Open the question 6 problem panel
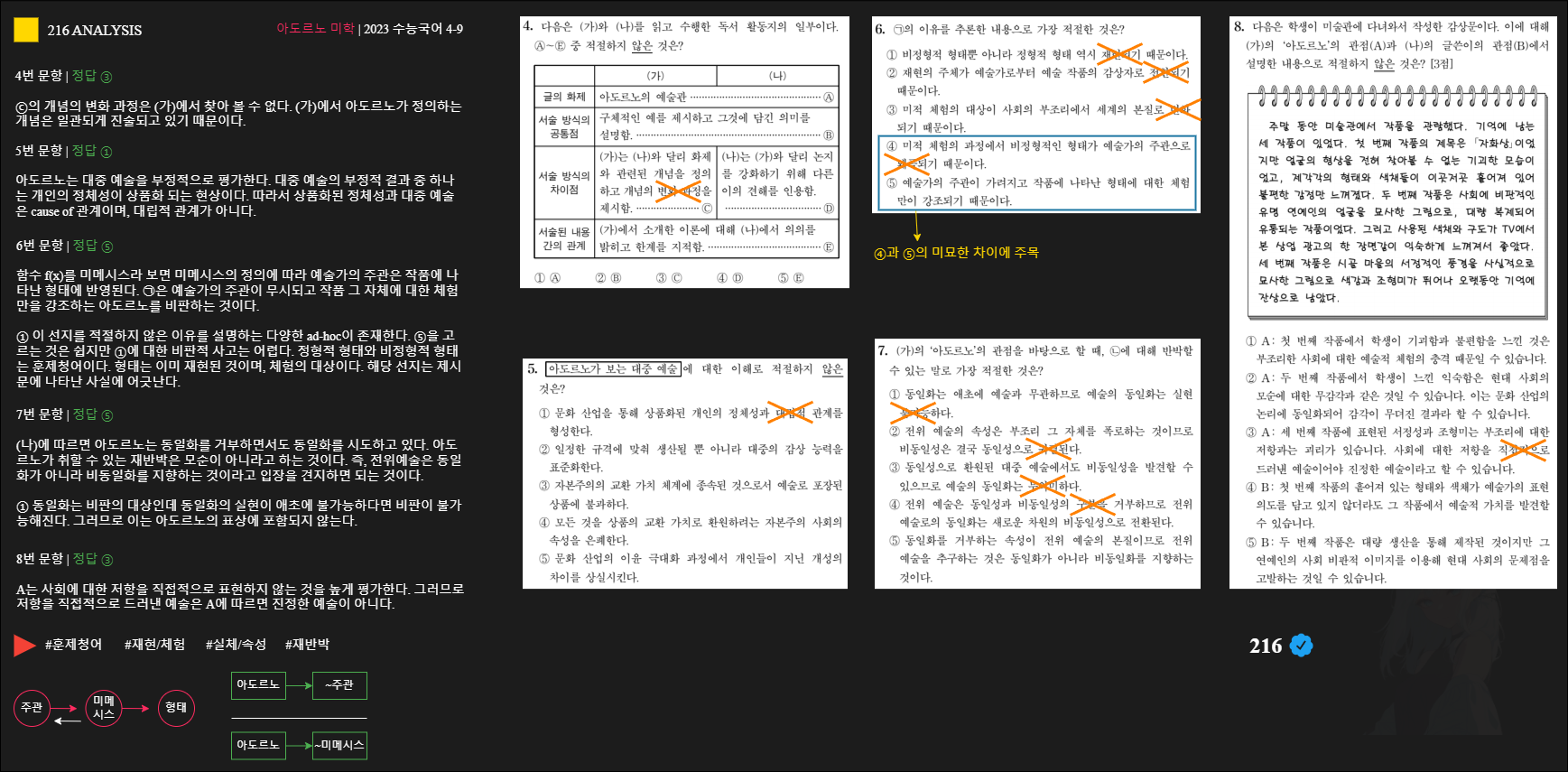Screen dimensions: 1568x772 (1036, 116)
